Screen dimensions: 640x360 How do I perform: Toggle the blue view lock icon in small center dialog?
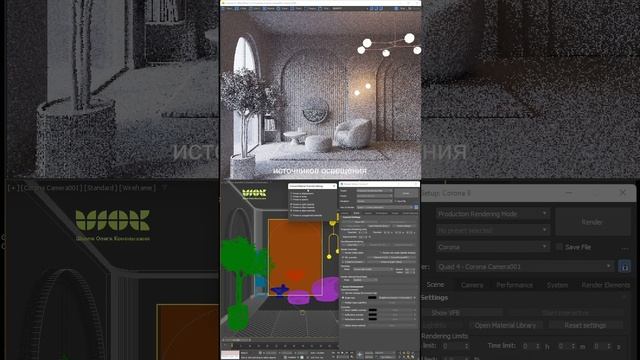[x=416, y=207]
